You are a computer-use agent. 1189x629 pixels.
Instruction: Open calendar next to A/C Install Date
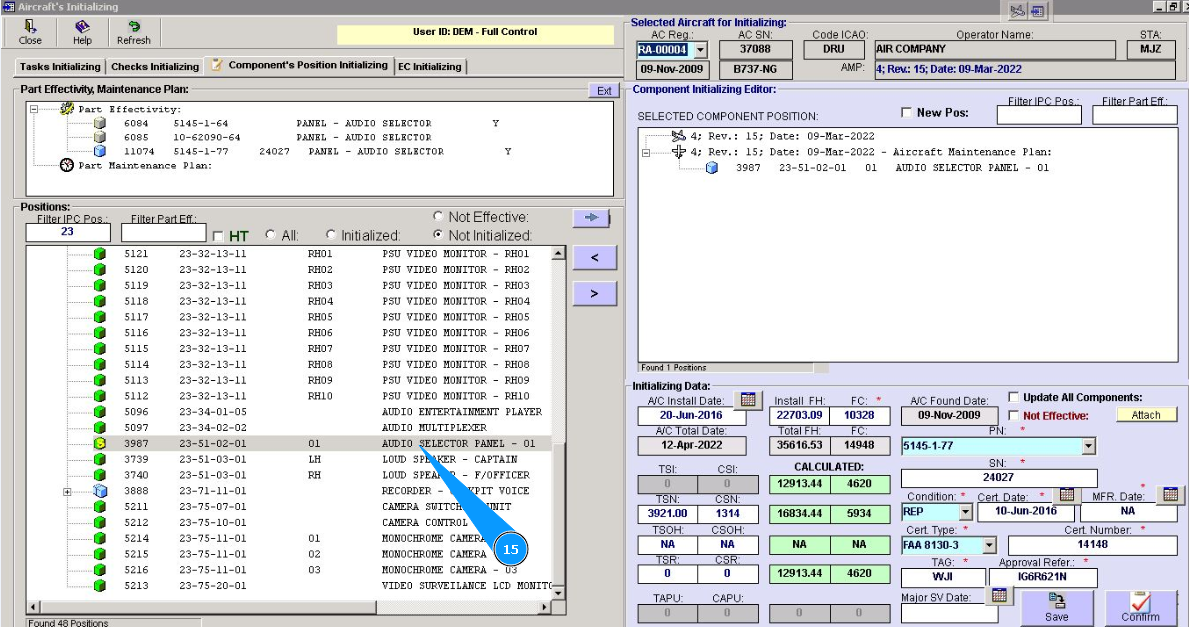tap(746, 400)
